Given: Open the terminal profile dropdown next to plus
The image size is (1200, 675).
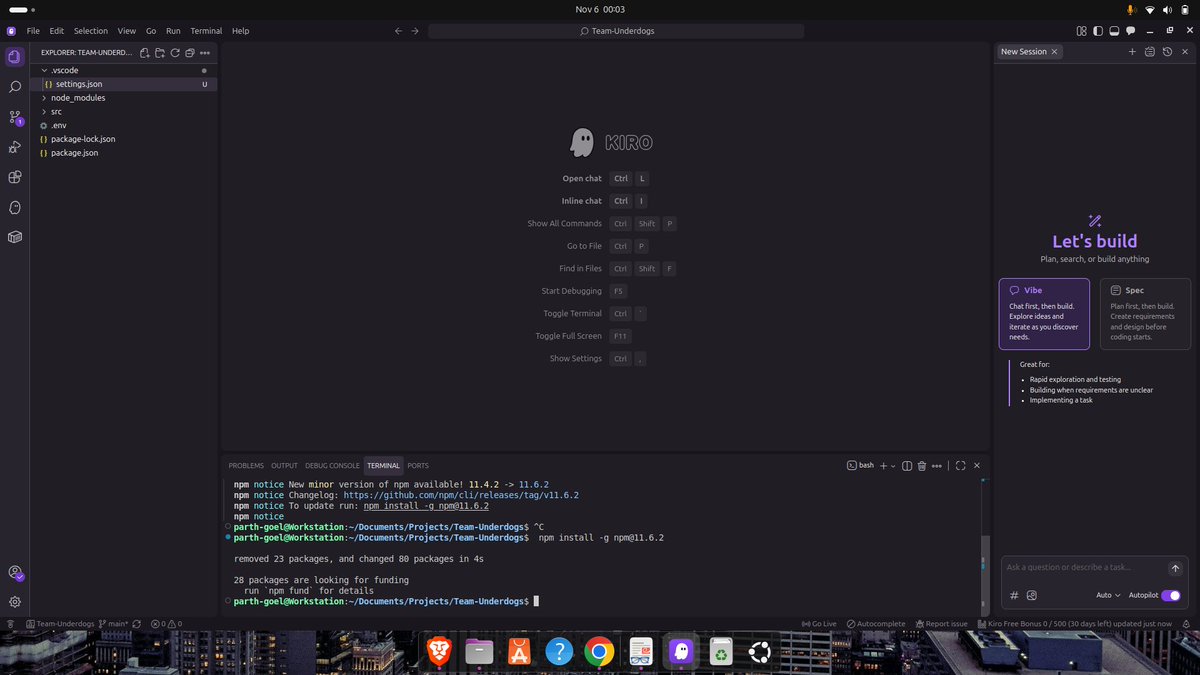Looking at the screenshot, I should 893,465.
